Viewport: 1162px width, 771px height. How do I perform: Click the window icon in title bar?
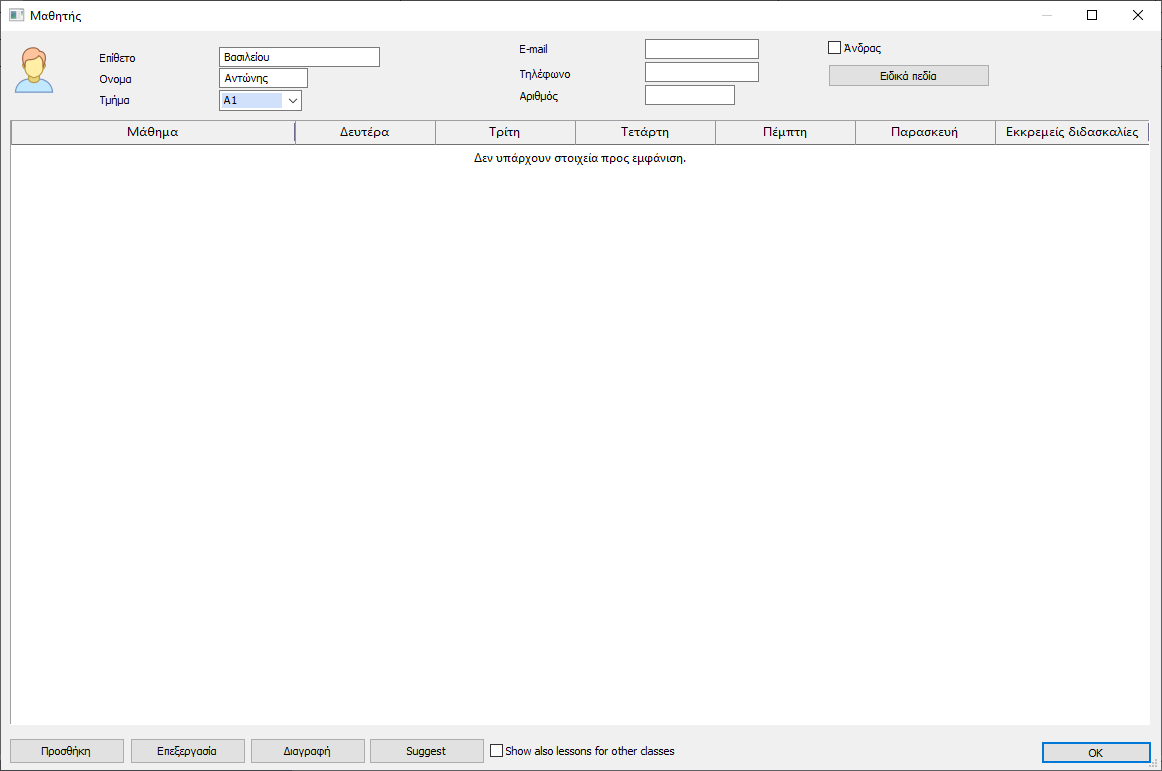coord(16,15)
